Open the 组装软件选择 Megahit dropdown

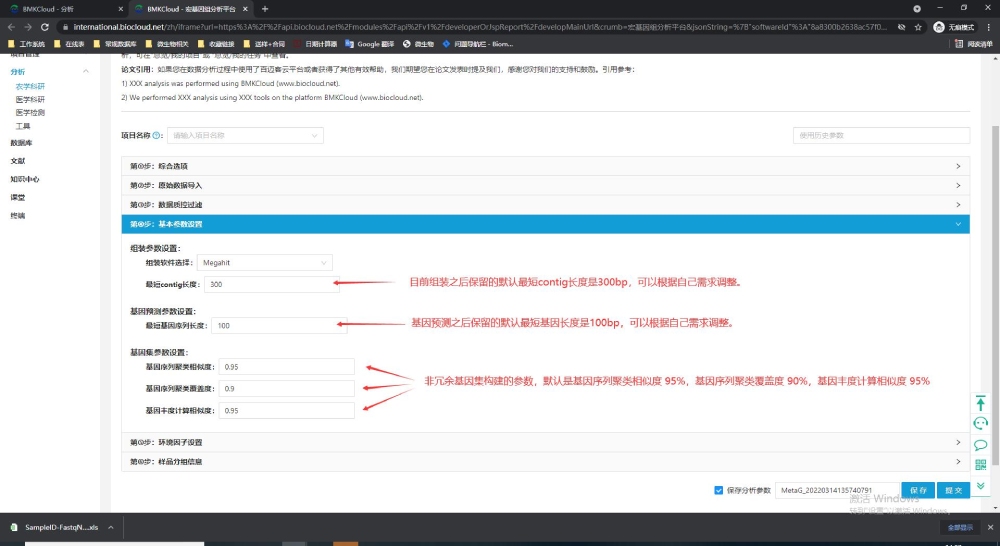pyautogui.click(x=265, y=262)
